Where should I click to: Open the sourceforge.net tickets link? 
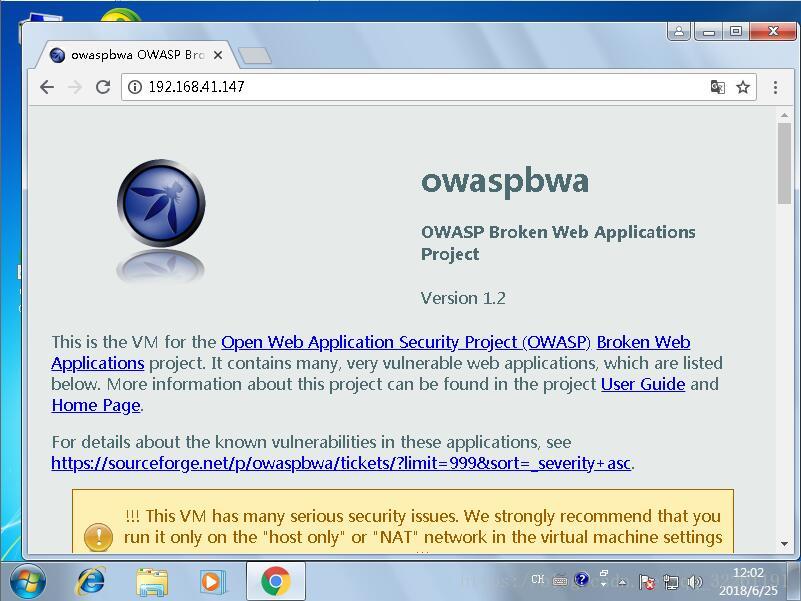[x=341, y=463]
